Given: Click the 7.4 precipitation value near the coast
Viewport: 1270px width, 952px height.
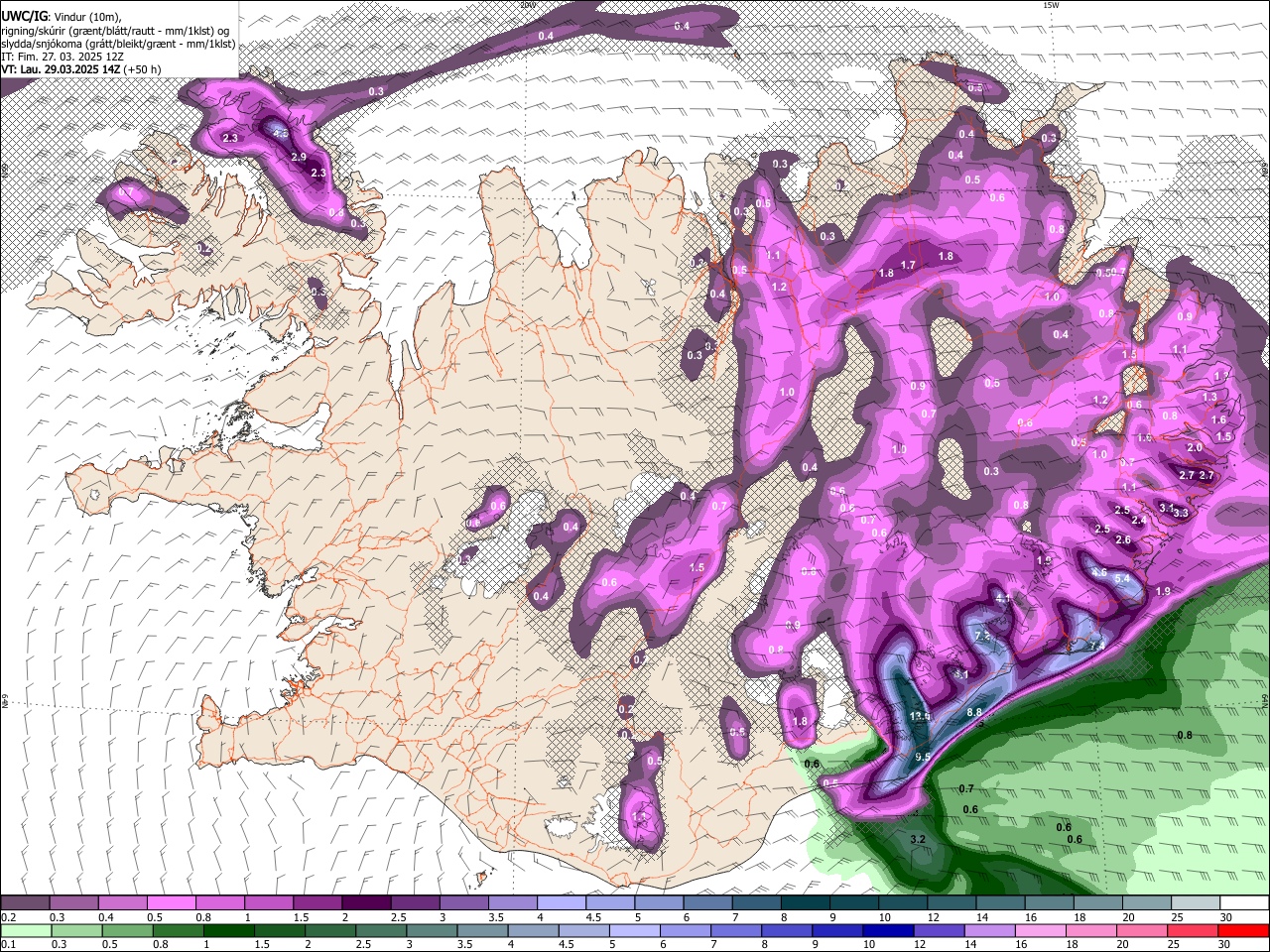Looking at the screenshot, I should 1096,647.
